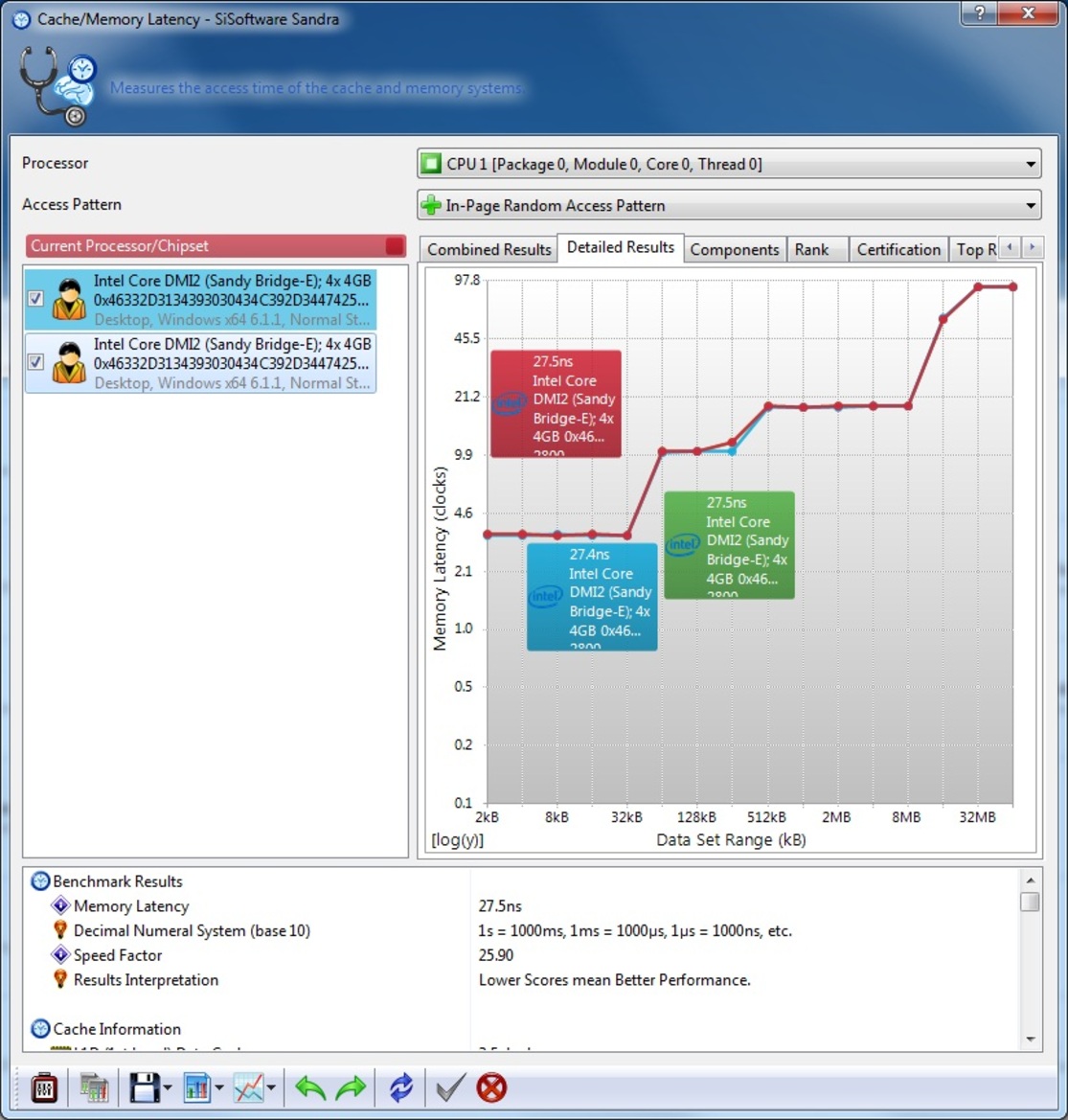Screen dimensions: 1068x1120
Task: Open the Processor CPU 1 dropdown
Action: click(x=729, y=164)
